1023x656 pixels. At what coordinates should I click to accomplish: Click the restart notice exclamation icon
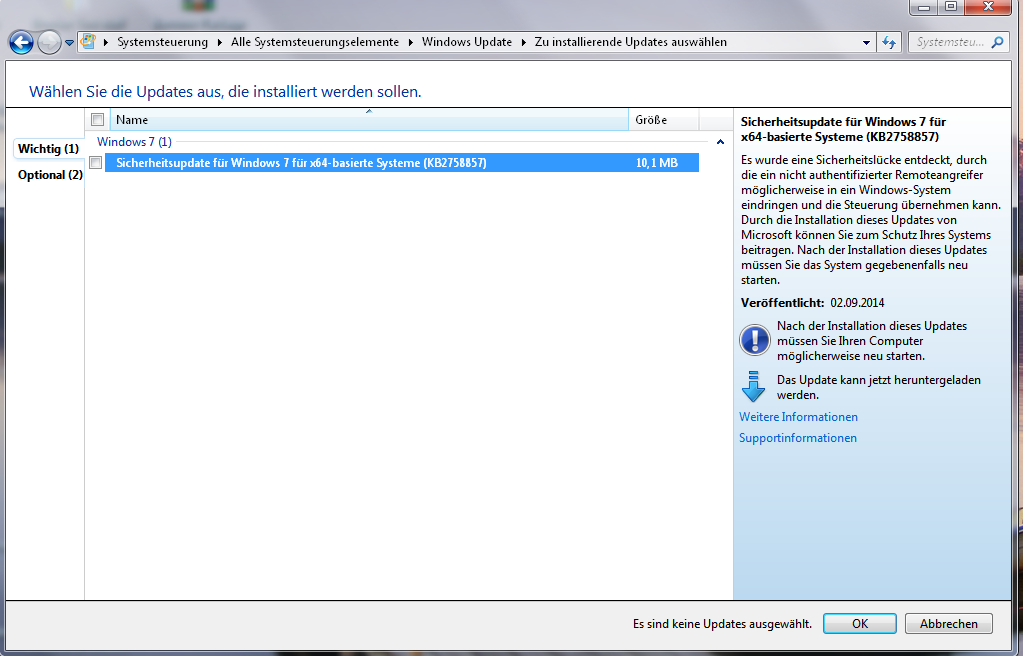(x=755, y=341)
